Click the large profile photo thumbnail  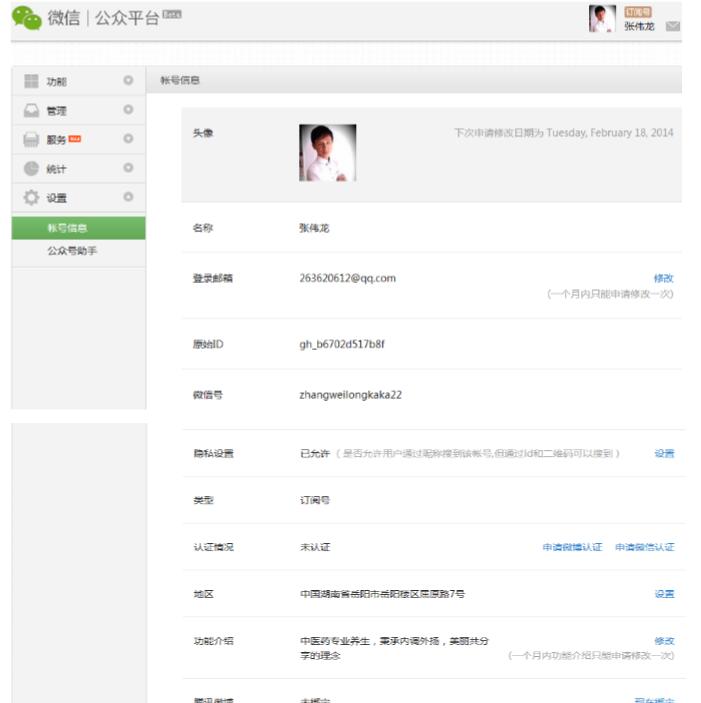[327, 153]
